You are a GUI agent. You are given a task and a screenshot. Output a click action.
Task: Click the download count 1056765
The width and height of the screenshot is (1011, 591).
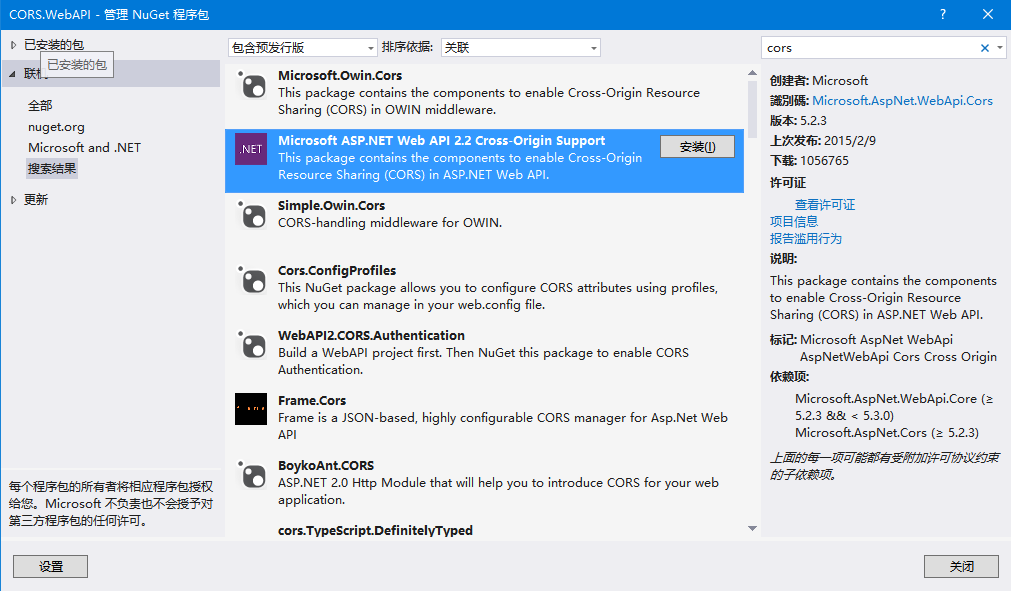pos(824,160)
